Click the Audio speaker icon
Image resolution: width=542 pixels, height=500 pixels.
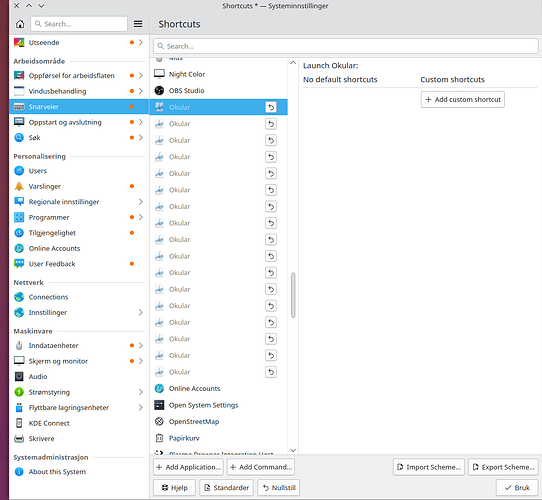click(x=19, y=377)
